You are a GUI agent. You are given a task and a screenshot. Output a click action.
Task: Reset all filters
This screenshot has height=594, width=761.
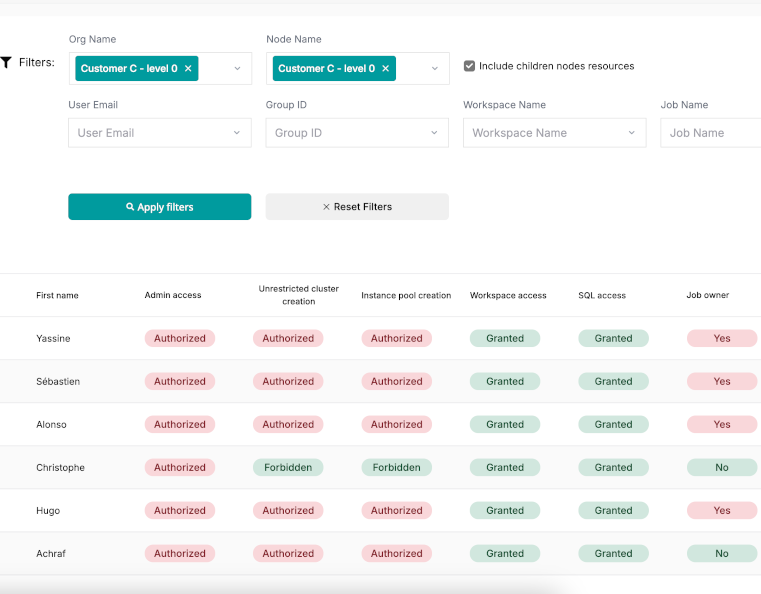357,207
